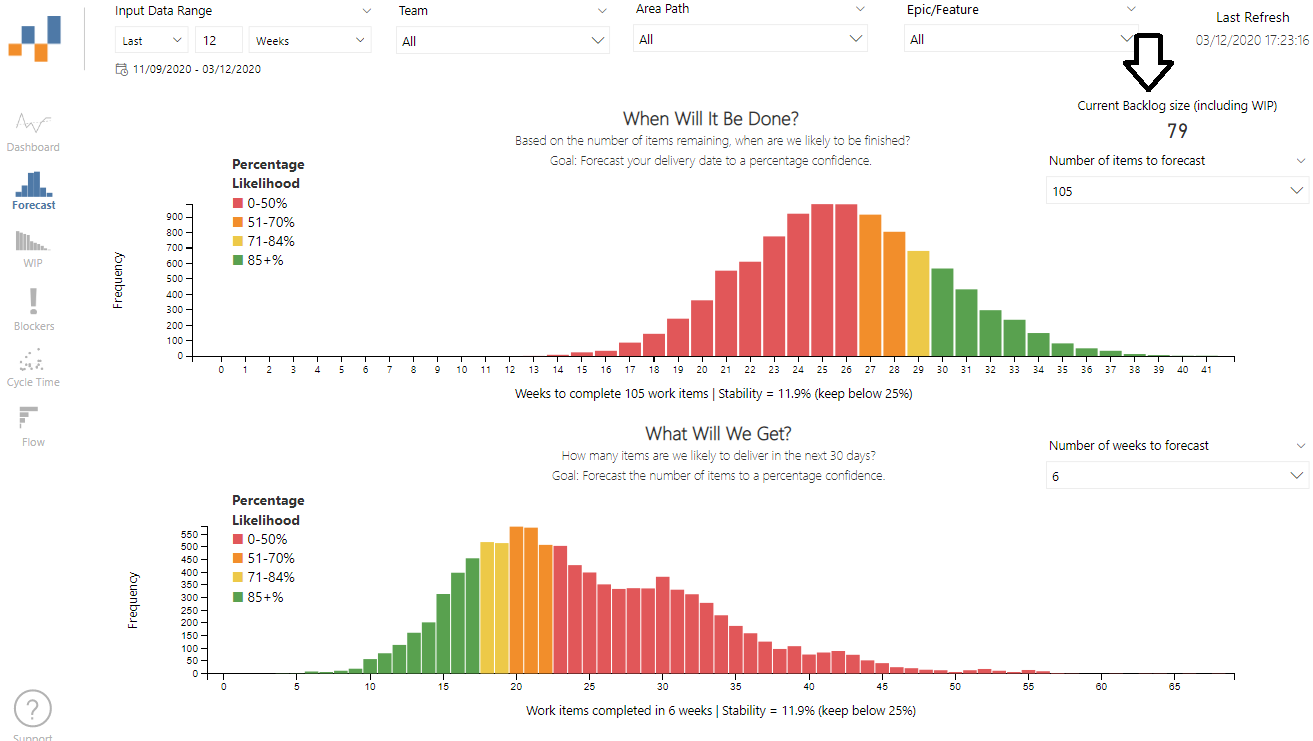The height and width of the screenshot is (741, 1313).
Task: Open the Cycle Time page icon
Action: [x=33, y=367]
